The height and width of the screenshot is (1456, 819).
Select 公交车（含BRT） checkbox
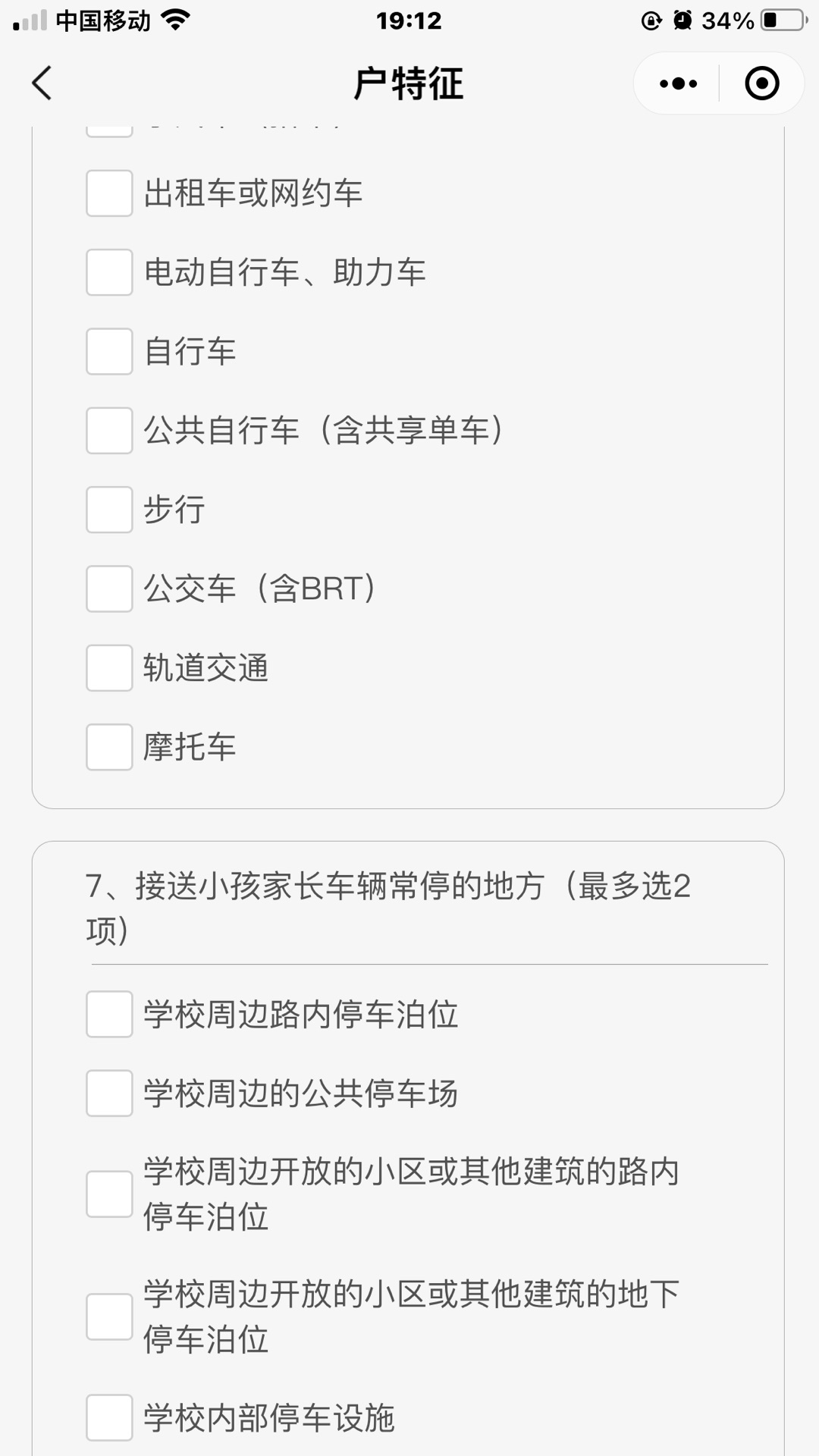pos(109,588)
